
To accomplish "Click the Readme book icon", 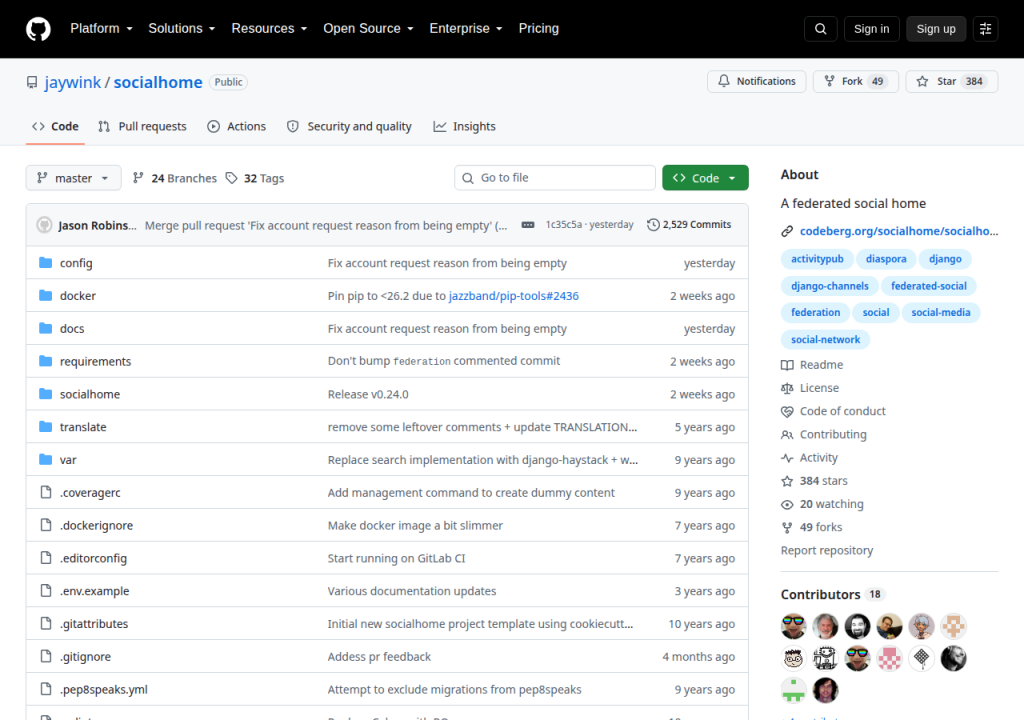I will [787, 365].
